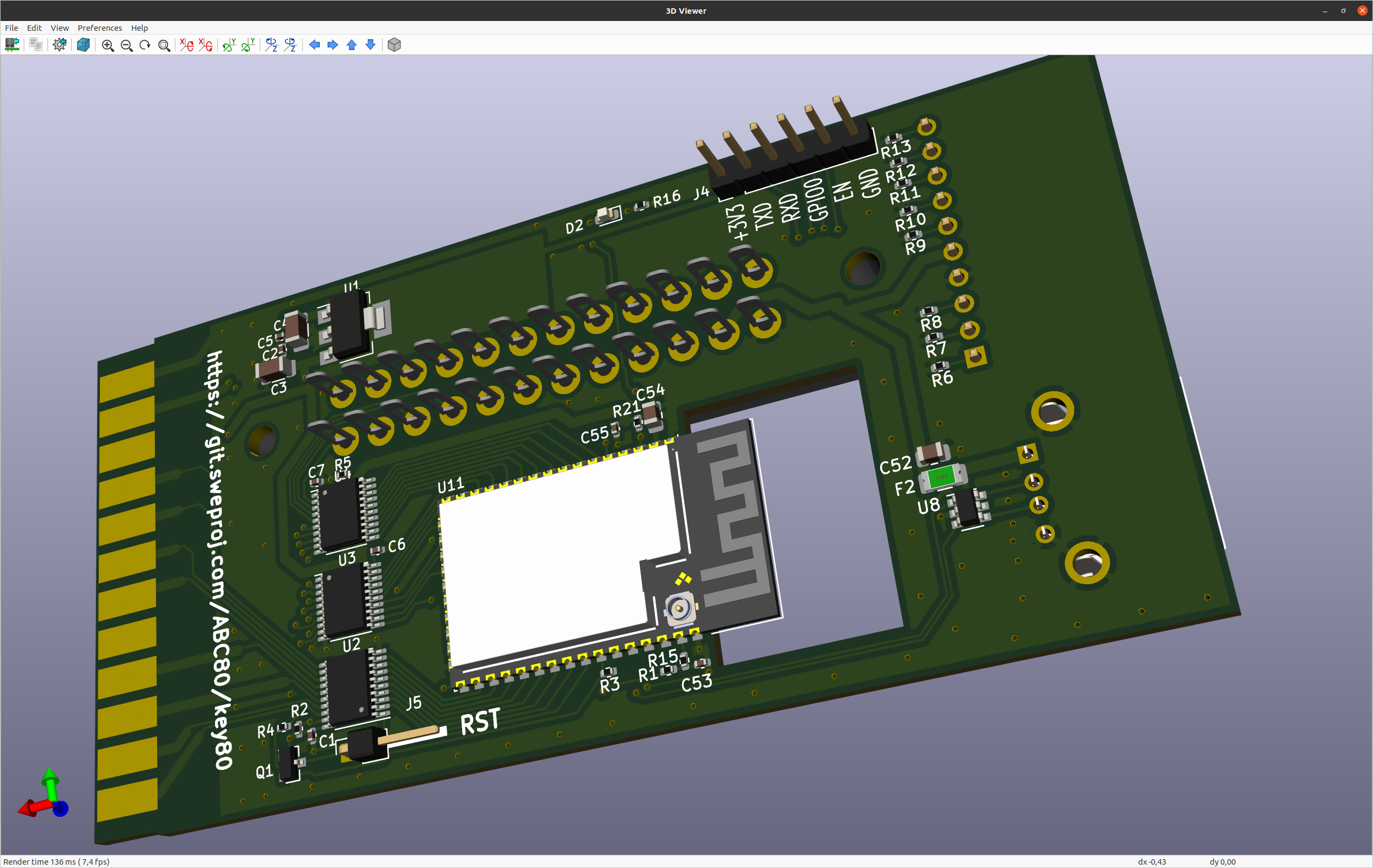Open the Help menu
Screen dimensions: 1373x868
pyautogui.click(x=139, y=28)
